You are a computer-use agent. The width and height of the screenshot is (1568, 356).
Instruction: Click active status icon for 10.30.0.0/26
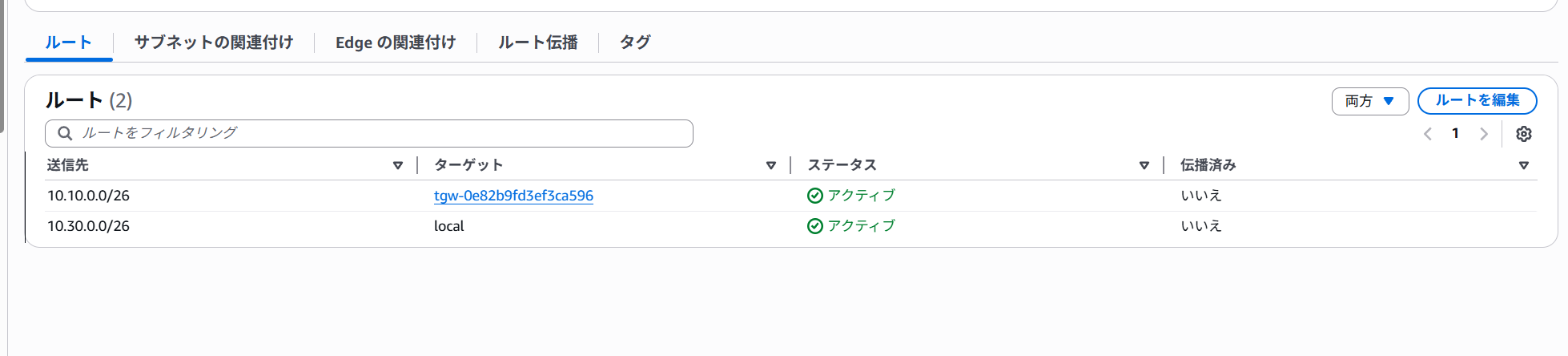[x=815, y=226]
